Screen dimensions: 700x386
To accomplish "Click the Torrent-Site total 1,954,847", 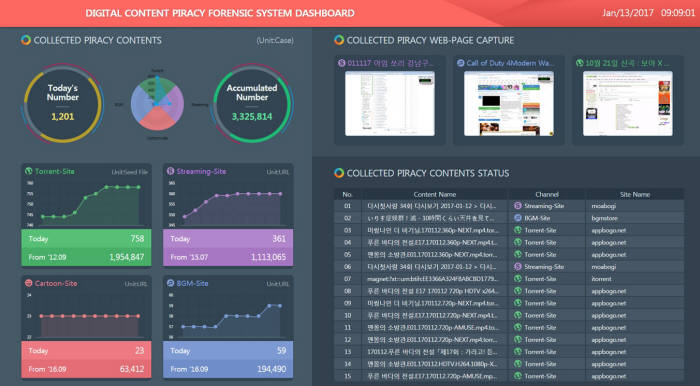I will click(126, 257).
